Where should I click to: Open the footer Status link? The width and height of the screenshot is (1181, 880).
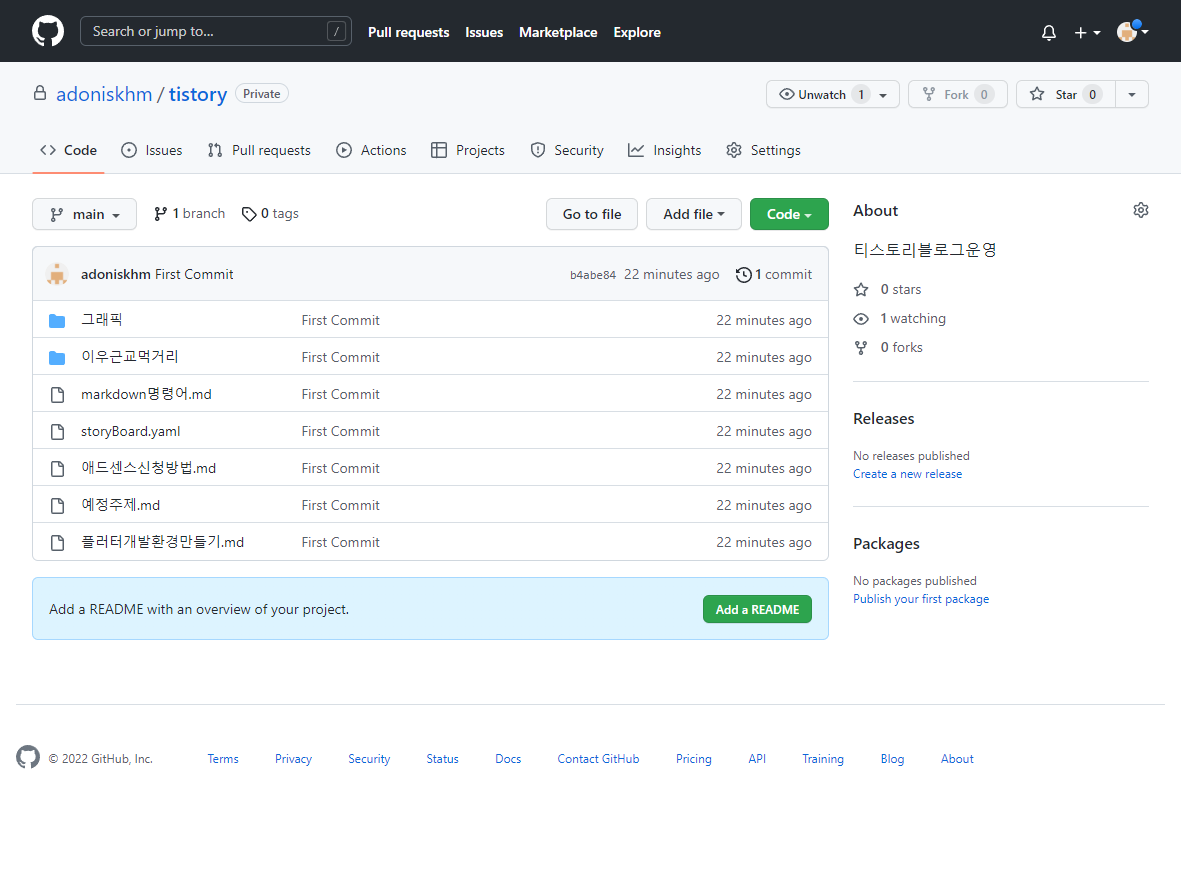442,759
